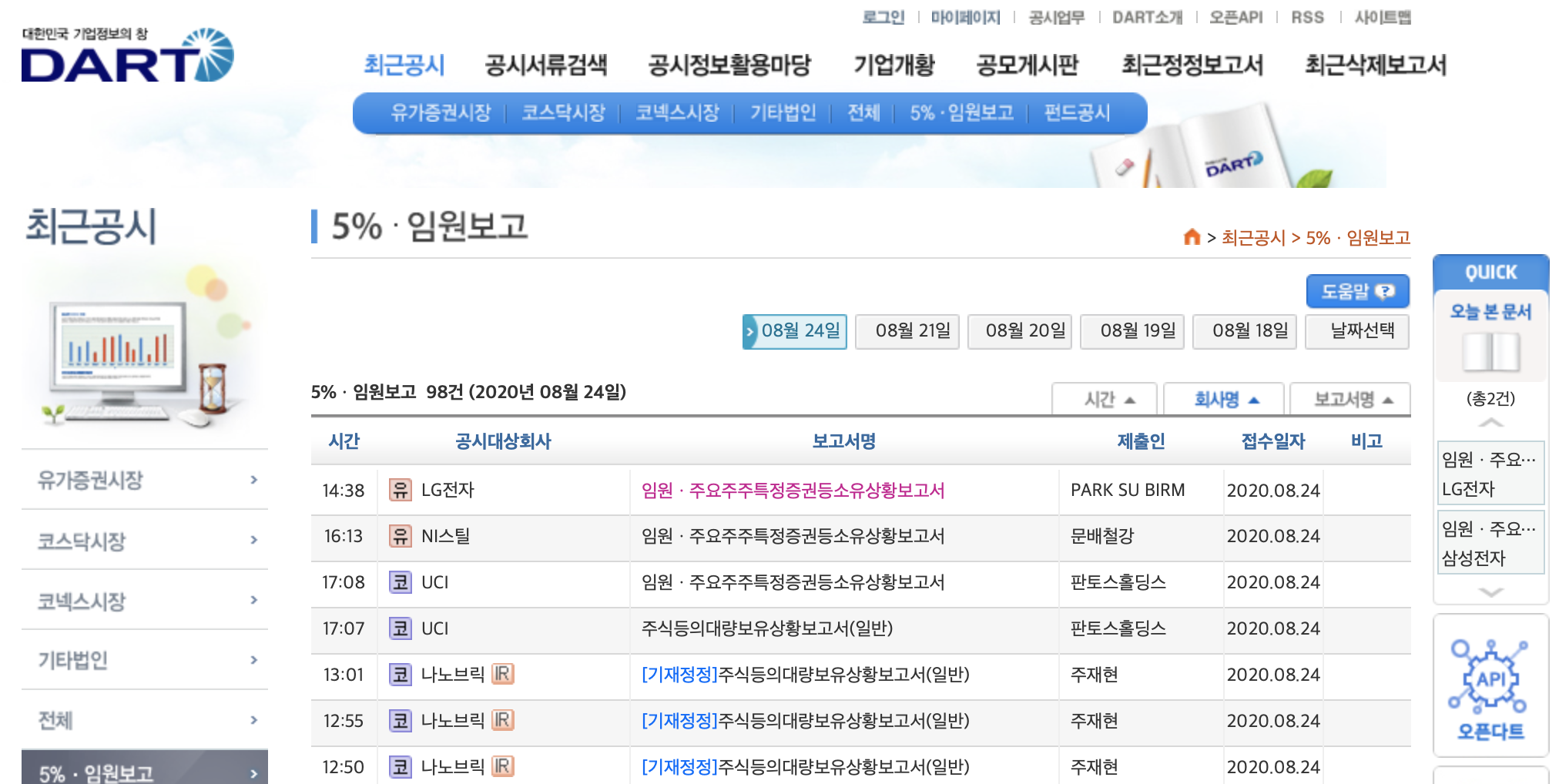Expand 코스닥시장 in the left sidebar
The image size is (1559, 784).
145,540
